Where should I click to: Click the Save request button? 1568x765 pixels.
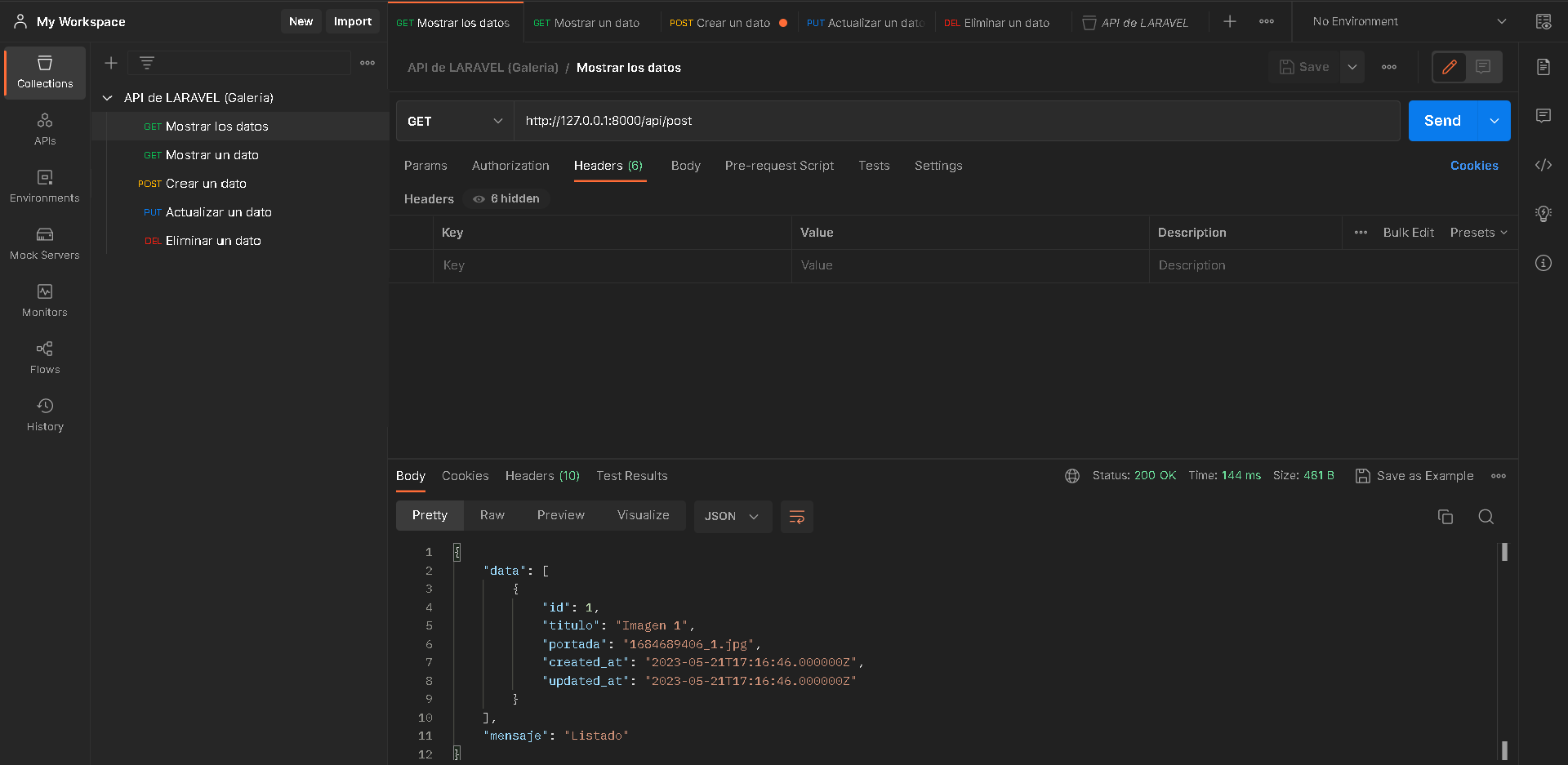(1305, 67)
